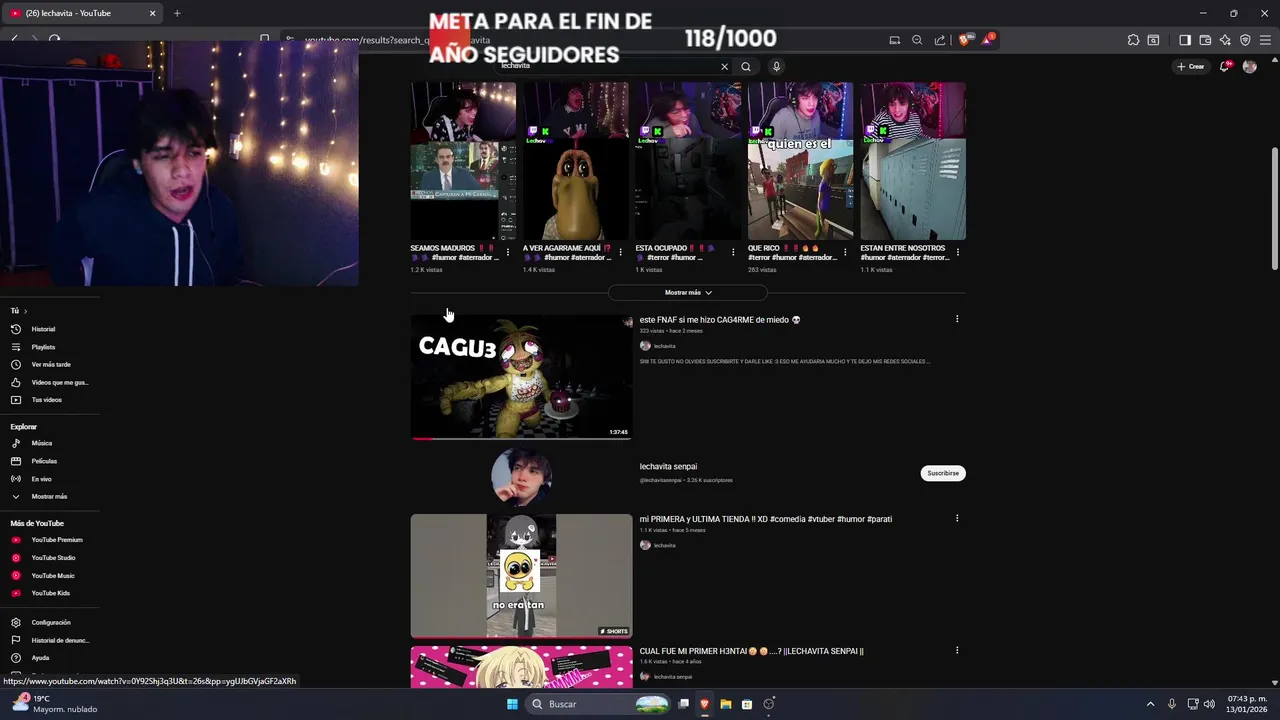Click the Brave Shields lion icon

[964, 40]
